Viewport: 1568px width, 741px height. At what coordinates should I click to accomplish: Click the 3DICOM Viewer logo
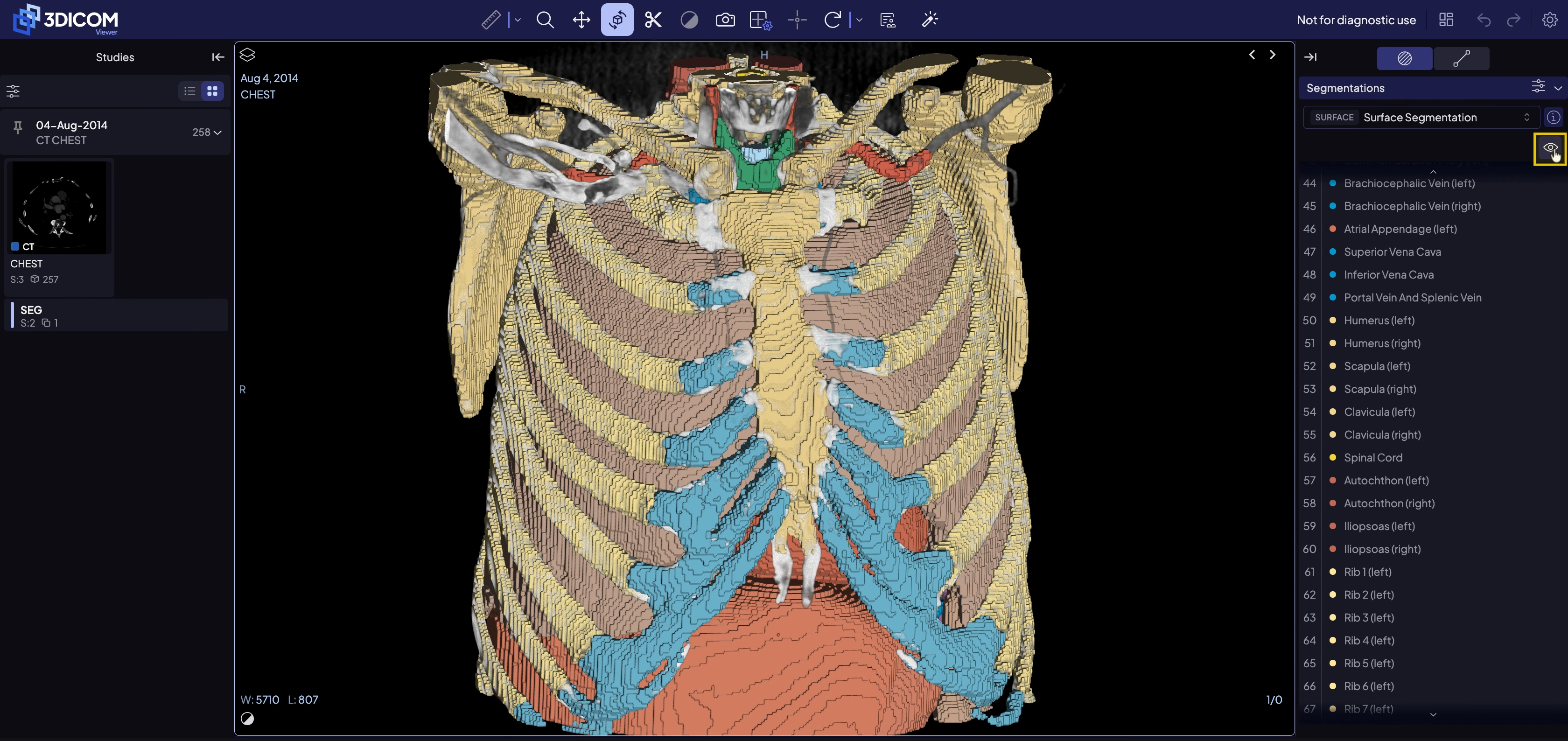click(x=66, y=20)
